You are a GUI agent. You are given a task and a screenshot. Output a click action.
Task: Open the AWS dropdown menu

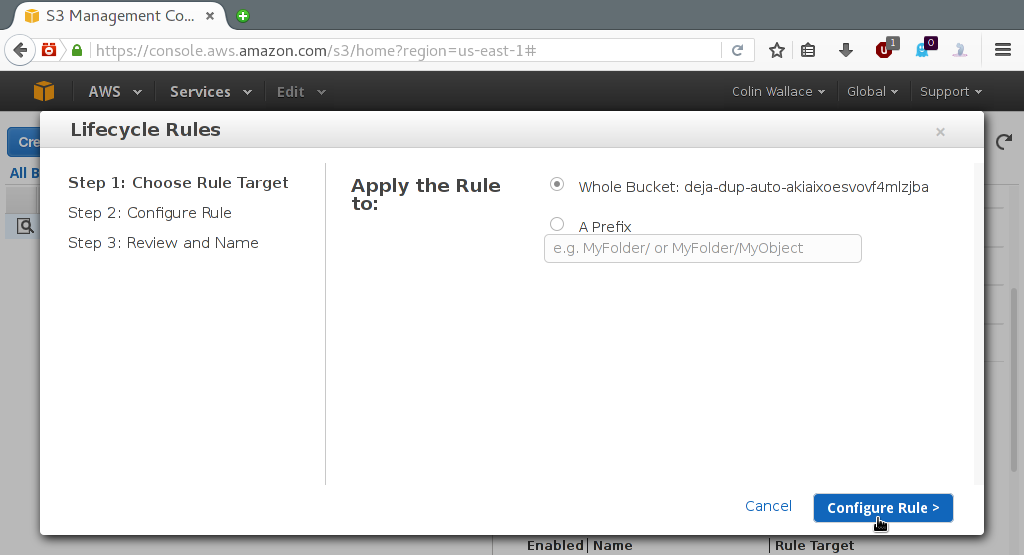[115, 92]
